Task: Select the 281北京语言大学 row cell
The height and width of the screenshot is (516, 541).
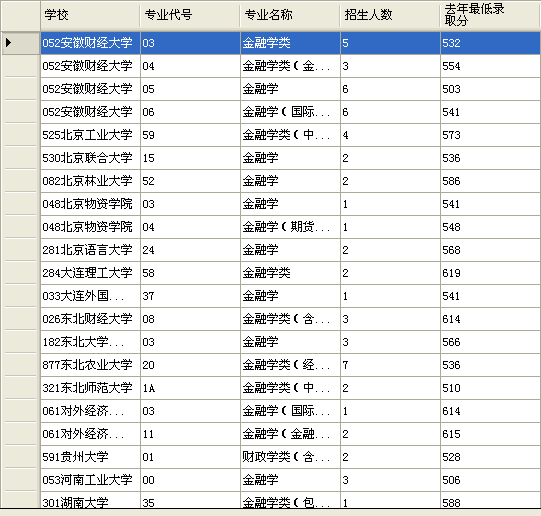Action: [x=90, y=250]
